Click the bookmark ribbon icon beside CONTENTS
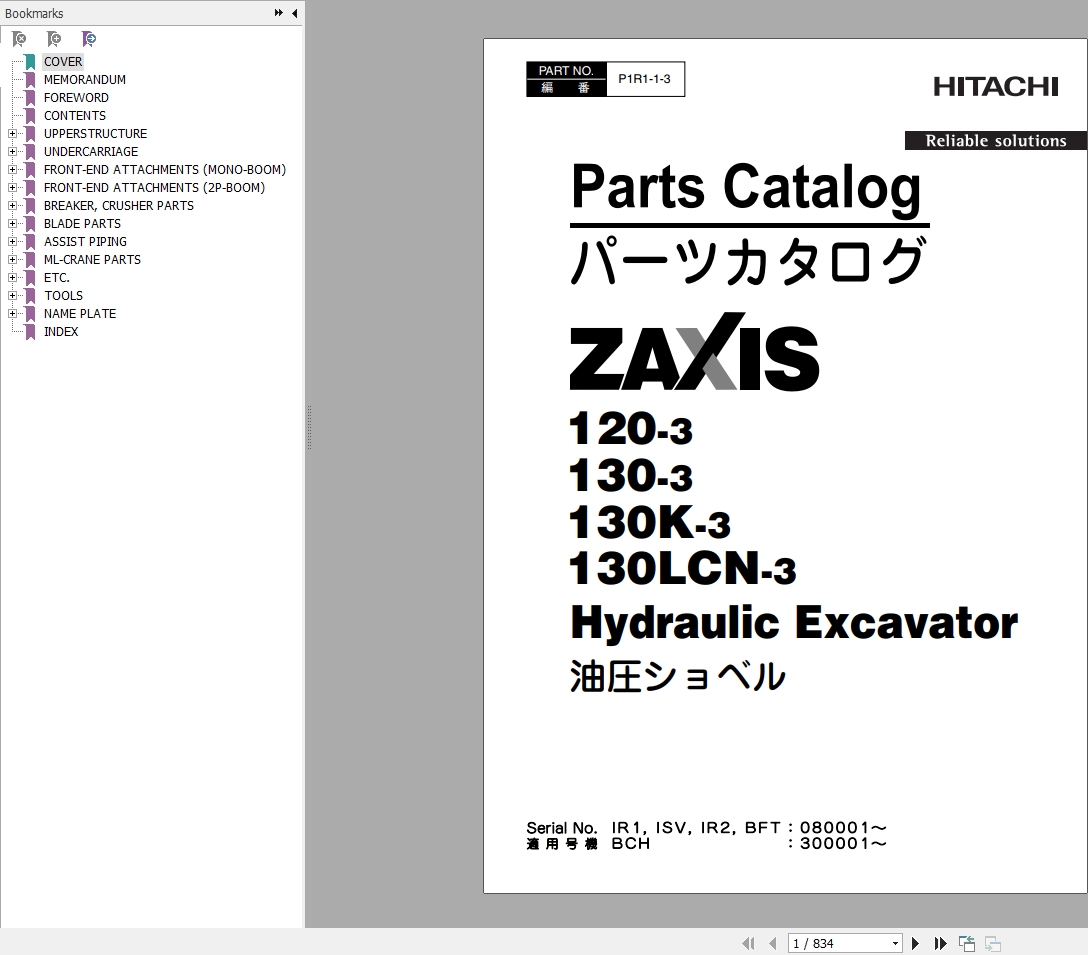 click(x=31, y=116)
